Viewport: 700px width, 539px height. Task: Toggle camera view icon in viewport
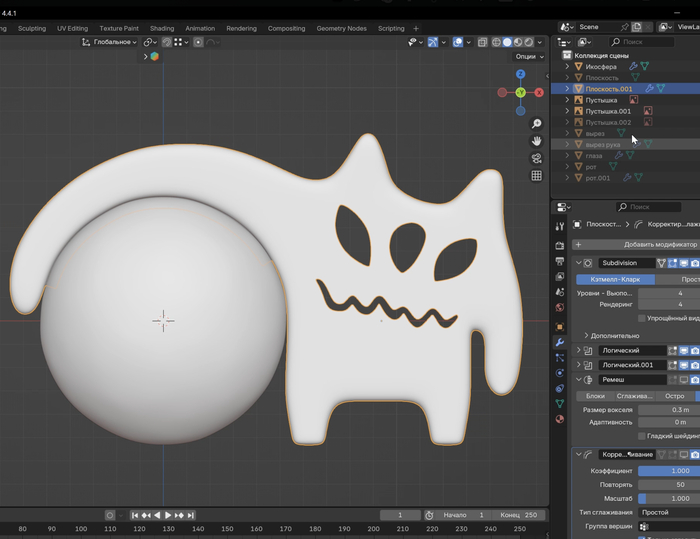[x=537, y=158]
